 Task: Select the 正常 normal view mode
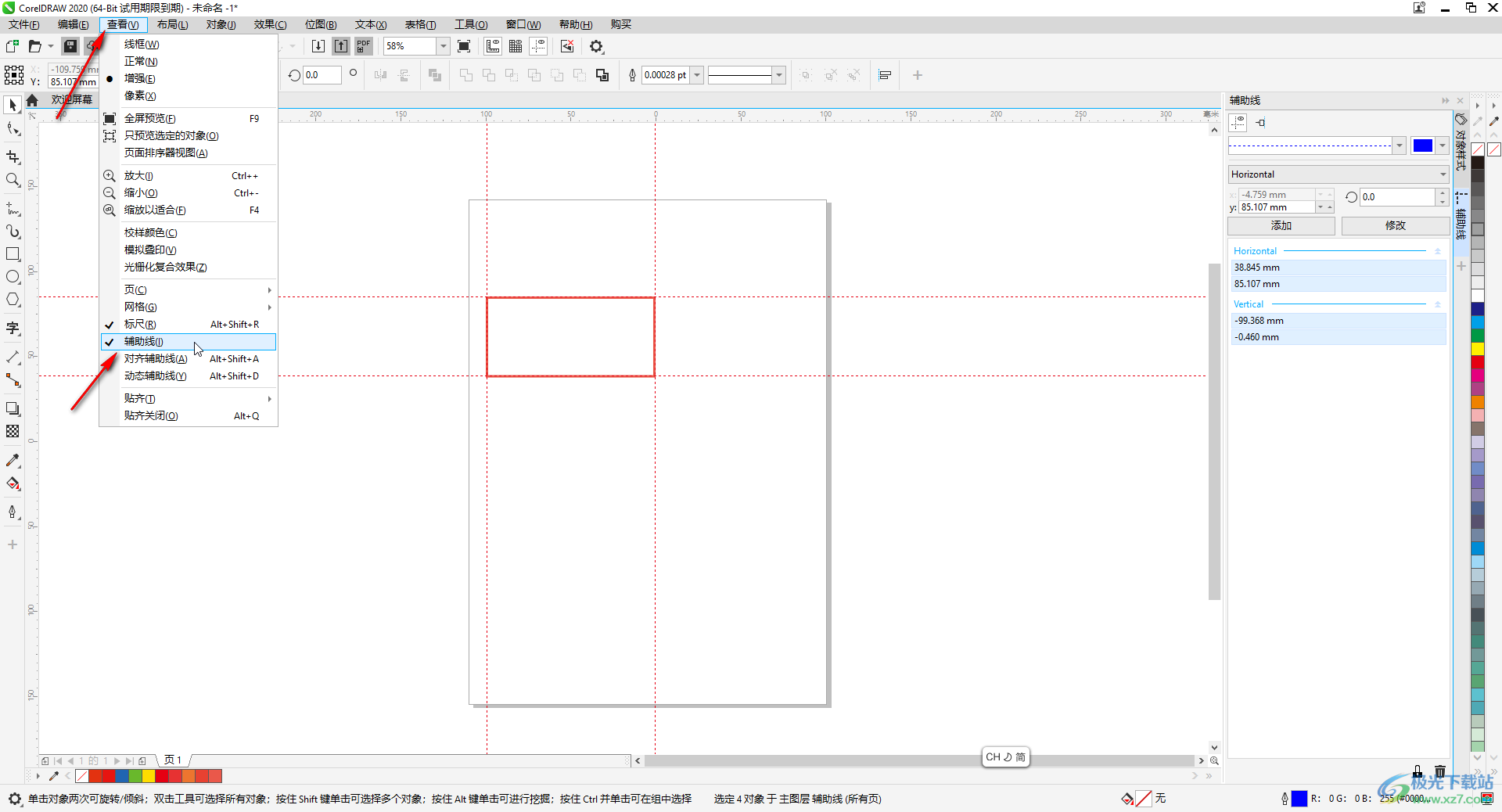(189, 62)
